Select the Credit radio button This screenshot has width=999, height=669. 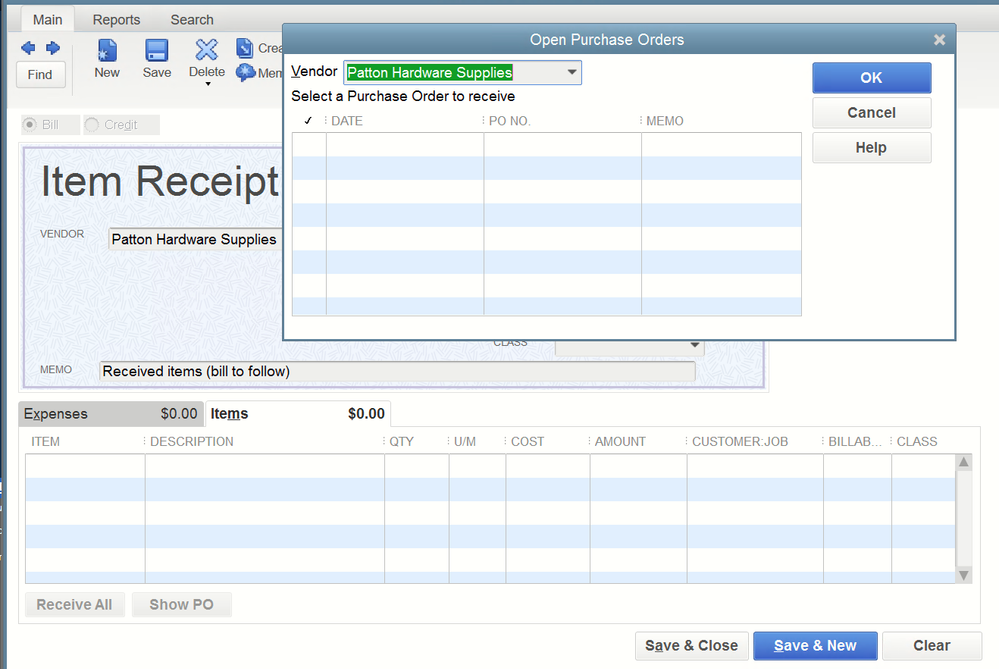[90, 124]
